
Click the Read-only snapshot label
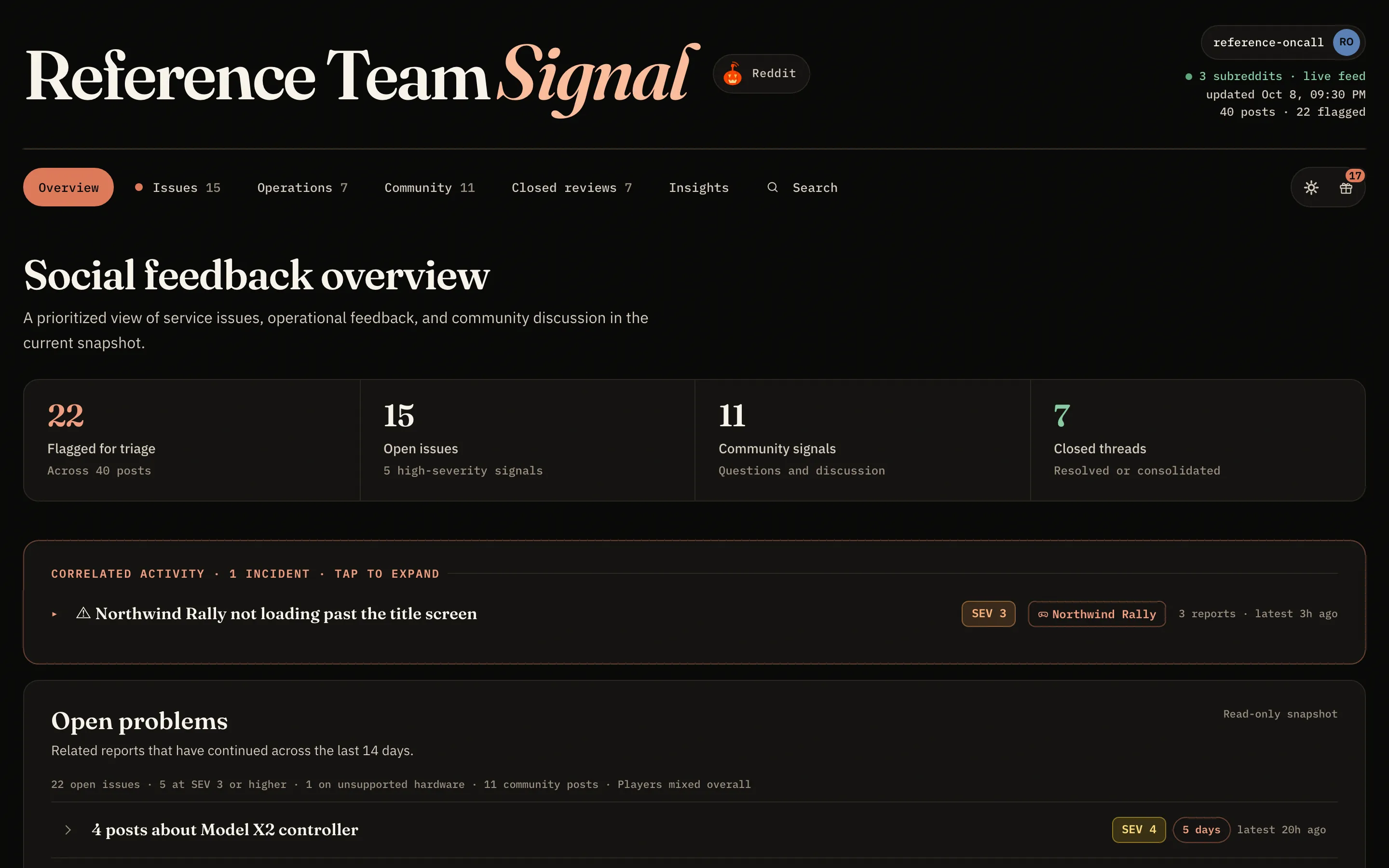(x=1280, y=714)
